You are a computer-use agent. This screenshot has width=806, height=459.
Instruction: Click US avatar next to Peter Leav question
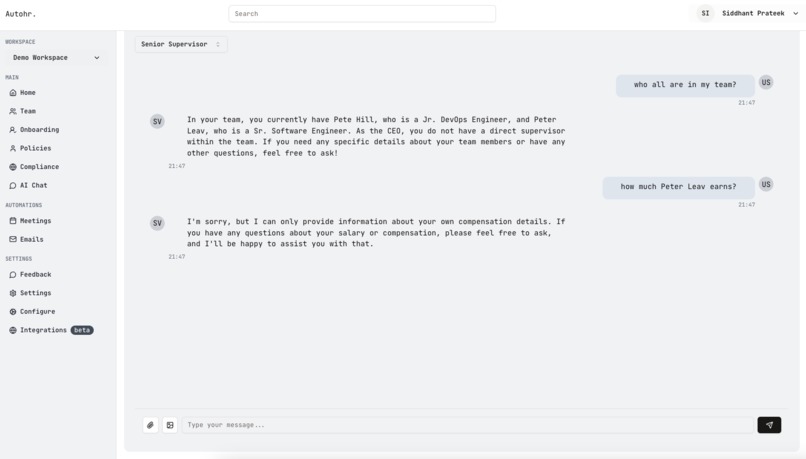(x=766, y=184)
